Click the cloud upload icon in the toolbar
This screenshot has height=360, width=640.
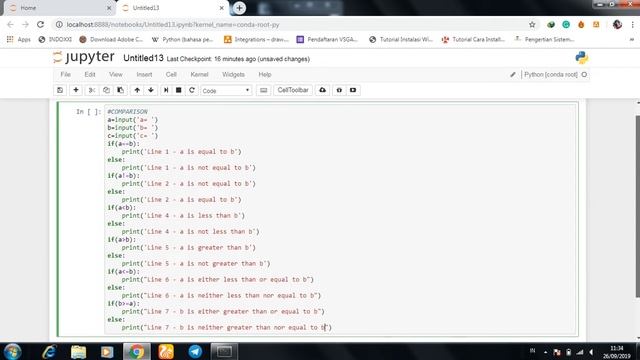[322, 90]
